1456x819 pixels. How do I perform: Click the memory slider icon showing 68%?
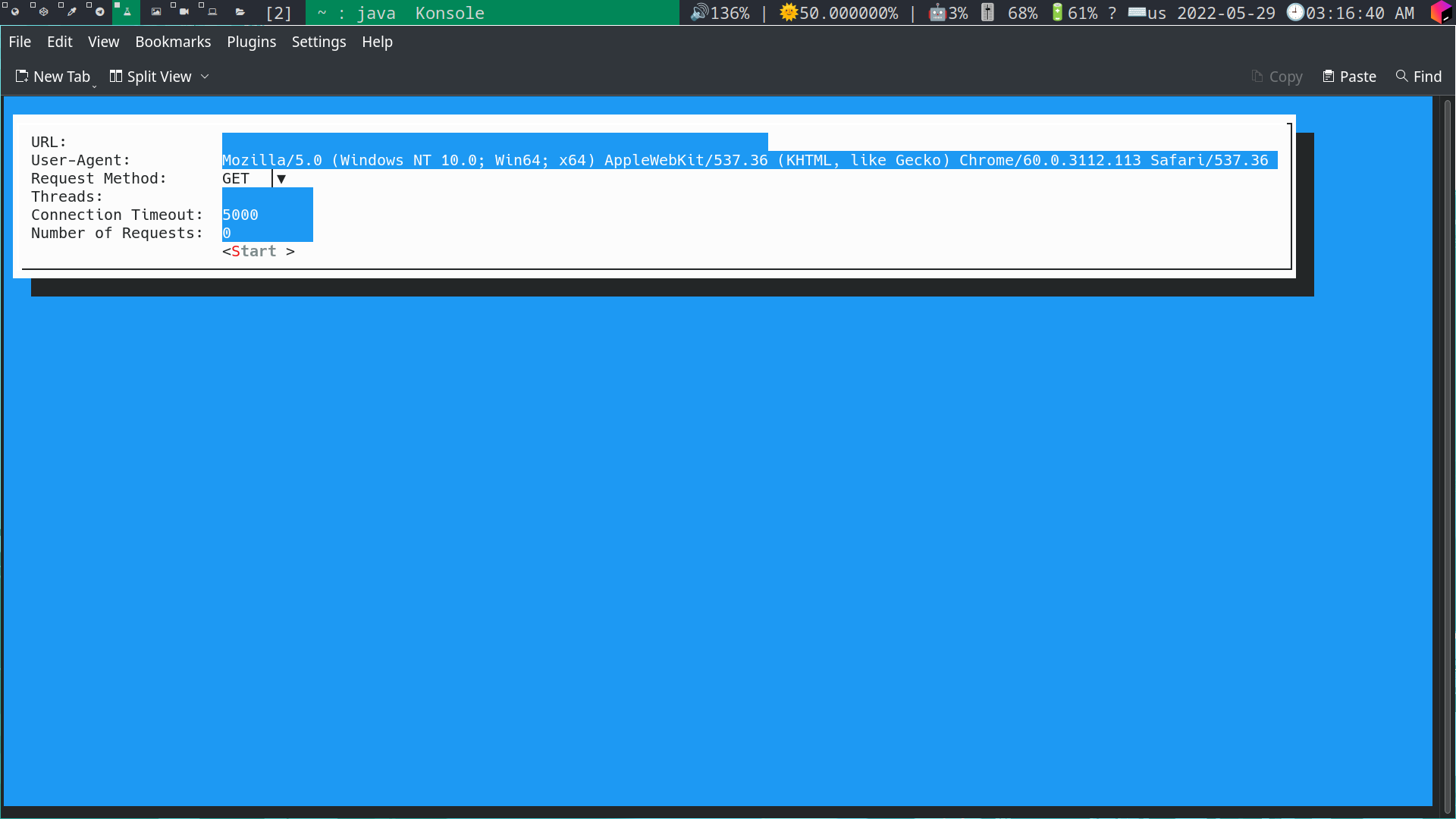tap(987, 12)
